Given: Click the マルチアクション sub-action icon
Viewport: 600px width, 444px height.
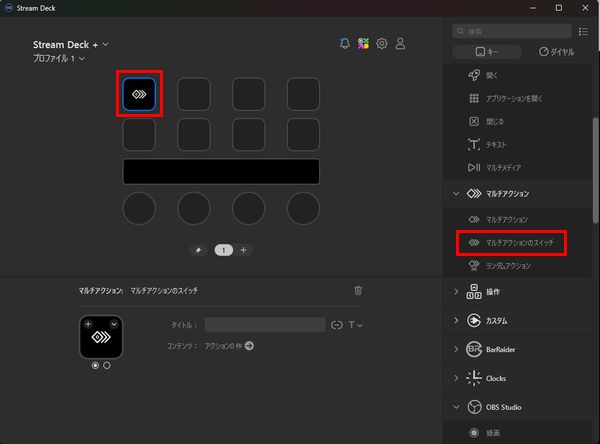Looking at the screenshot, I should point(474,219).
